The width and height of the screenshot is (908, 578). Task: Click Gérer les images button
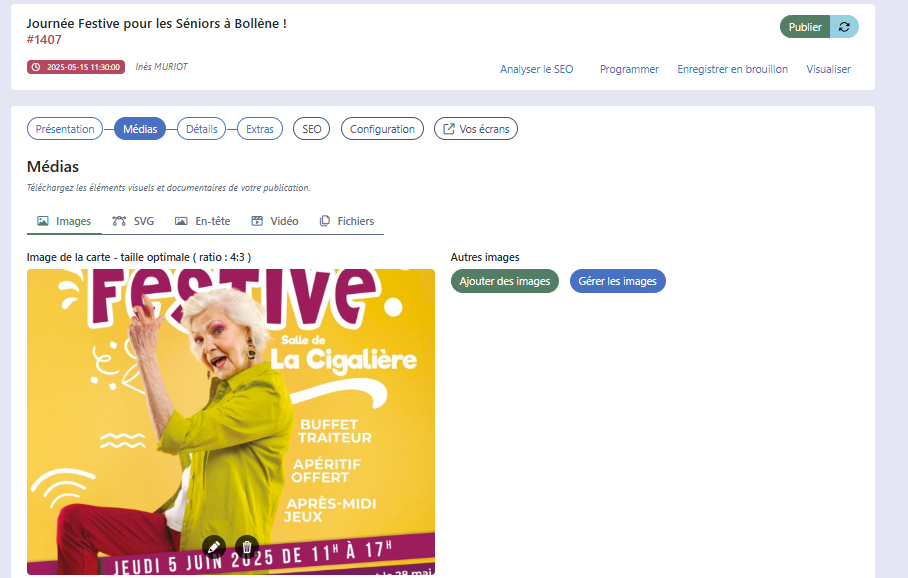[618, 281]
